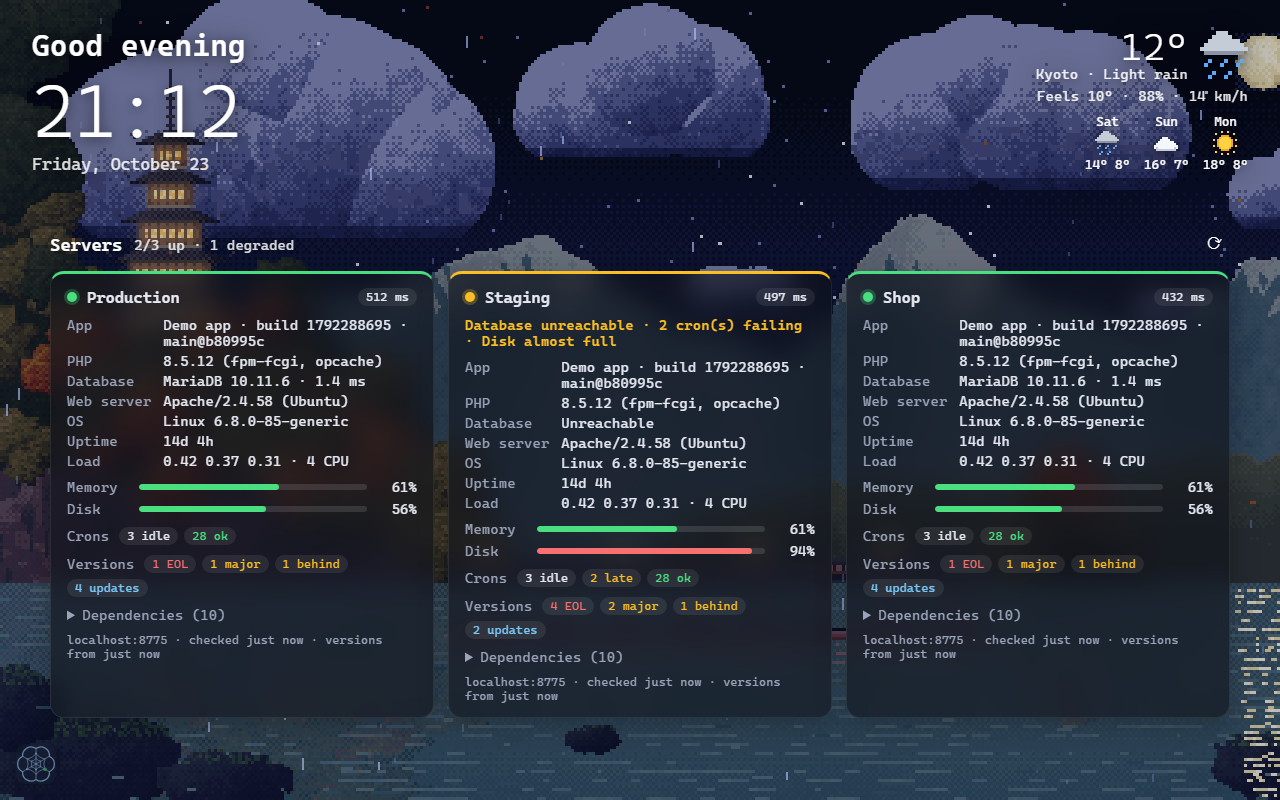Screen dimensions: 1280x800
Task: Select Monday's sunny forecast icon
Action: click(x=1225, y=142)
